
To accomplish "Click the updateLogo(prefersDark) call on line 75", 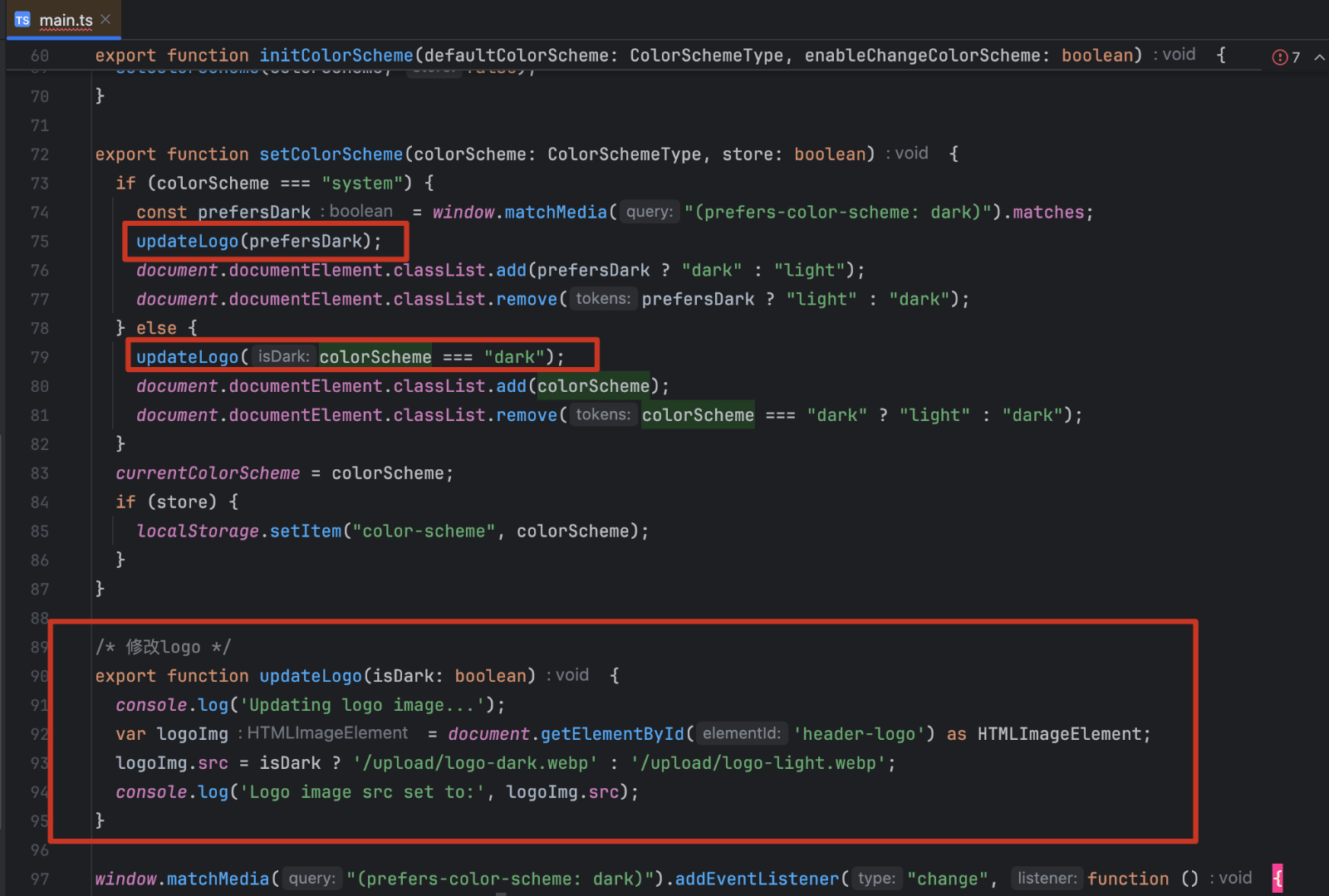I will click(x=257, y=242).
